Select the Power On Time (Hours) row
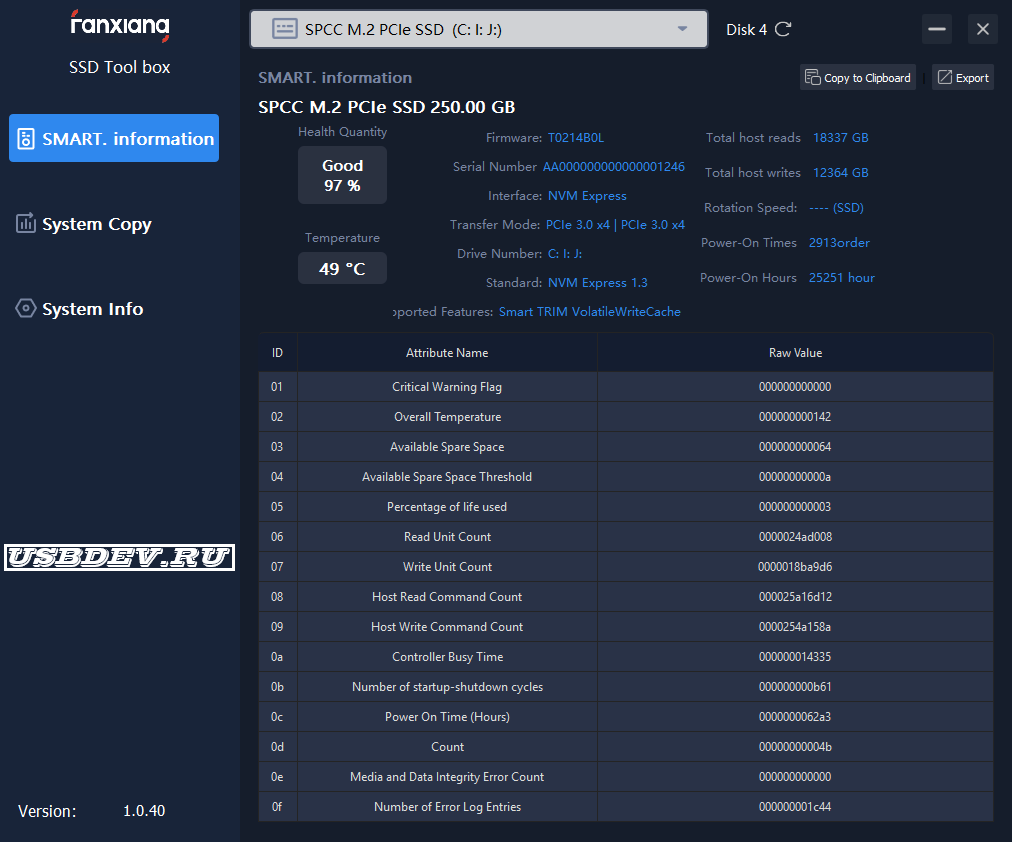 coord(625,717)
